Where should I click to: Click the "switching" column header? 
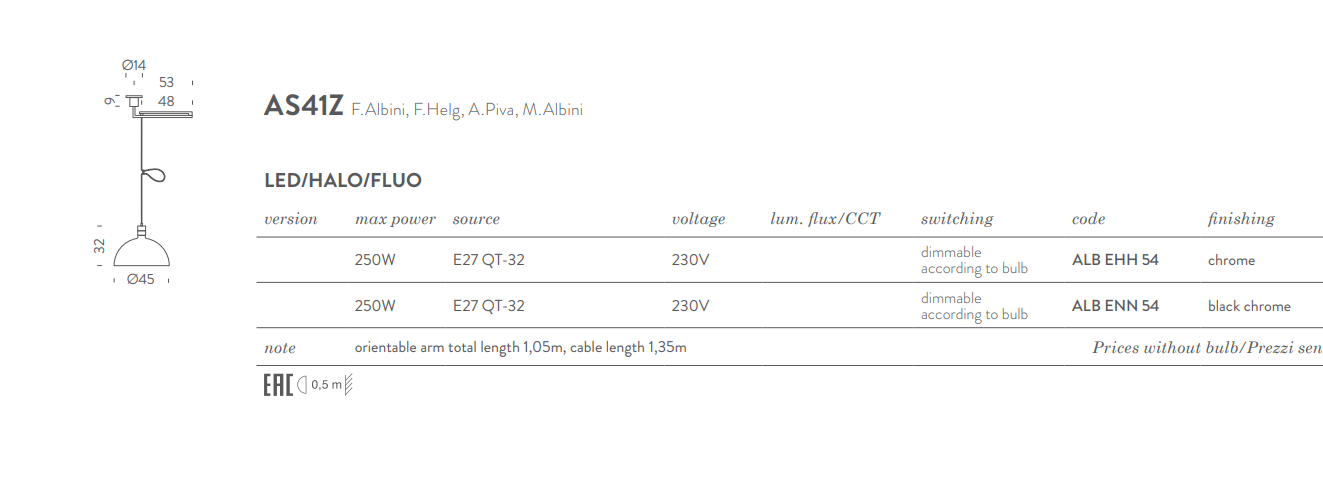[x=956, y=219]
